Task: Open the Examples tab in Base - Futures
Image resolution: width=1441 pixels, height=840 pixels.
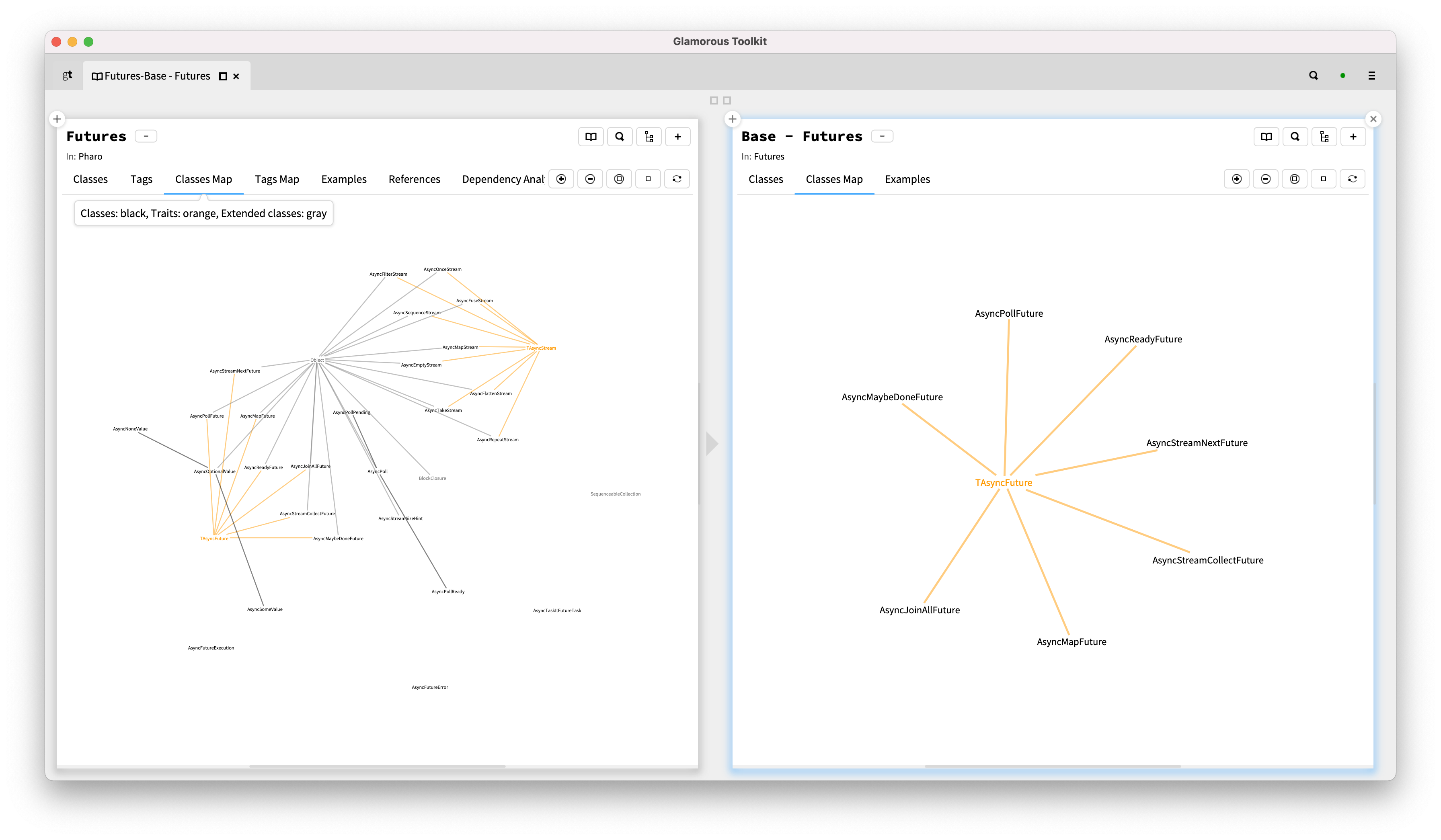Action: [907, 179]
